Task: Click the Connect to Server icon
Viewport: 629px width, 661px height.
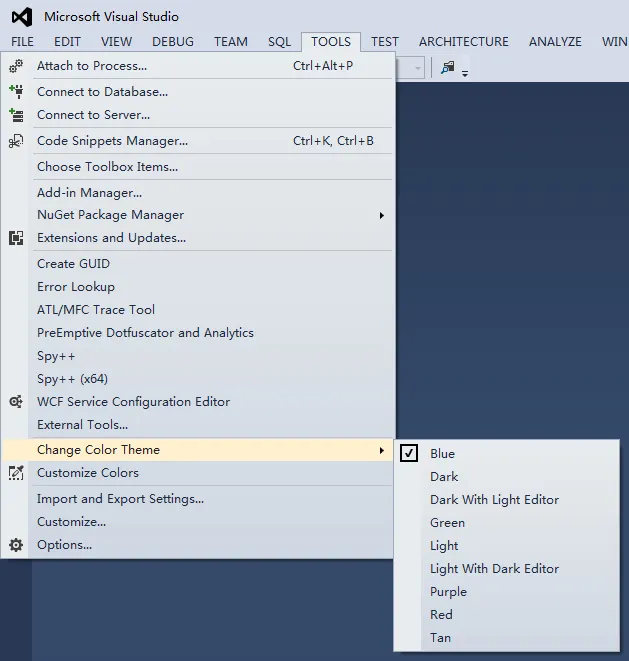Action: (x=16, y=115)
